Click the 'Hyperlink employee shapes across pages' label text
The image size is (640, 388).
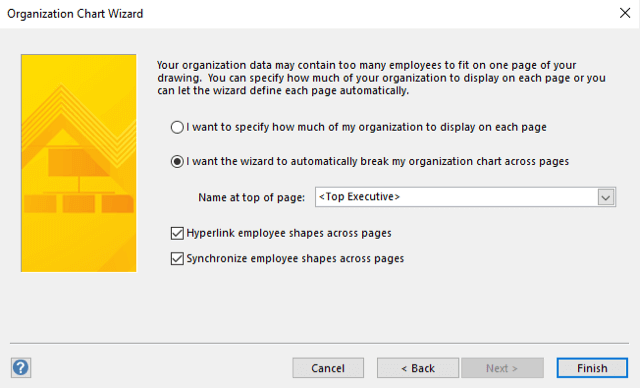(289, 233)
